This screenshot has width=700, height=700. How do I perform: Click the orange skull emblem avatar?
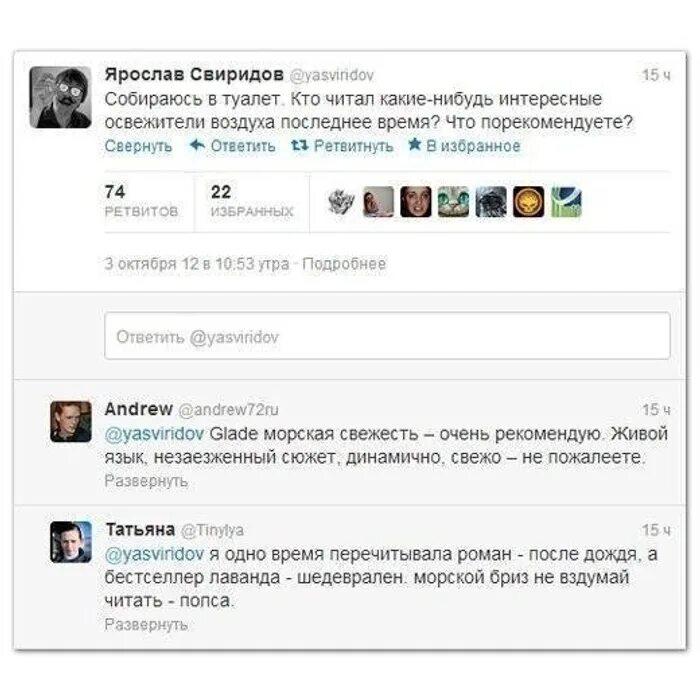click(x=529, y=202)
